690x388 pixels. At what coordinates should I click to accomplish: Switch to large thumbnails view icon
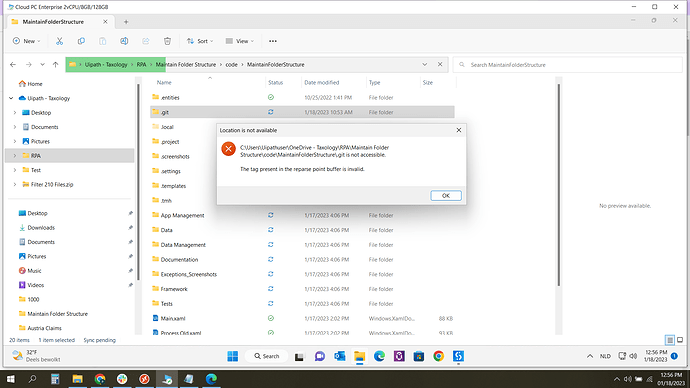coord(680,340)
